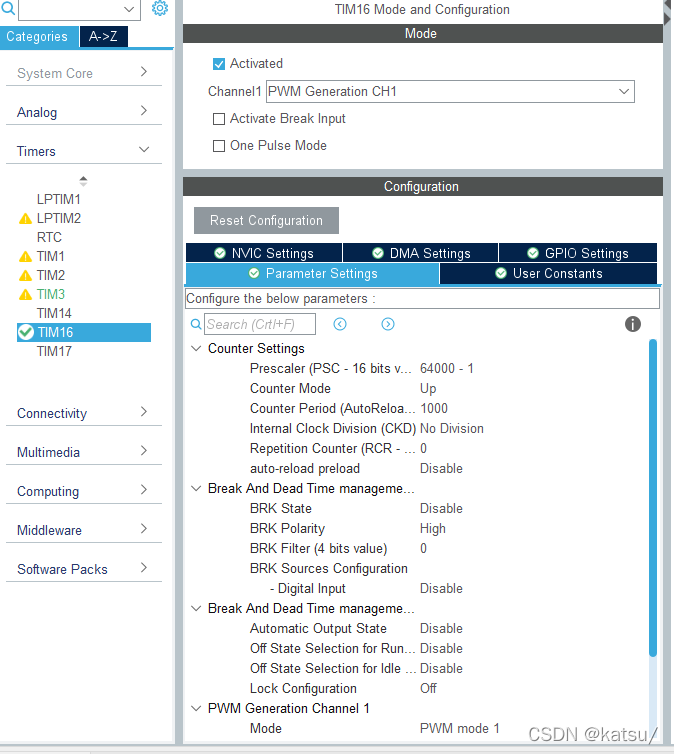This screenshot has width=674, height=754.
Task: Open the User Constants tab
Action: click(x=549, y=274)
